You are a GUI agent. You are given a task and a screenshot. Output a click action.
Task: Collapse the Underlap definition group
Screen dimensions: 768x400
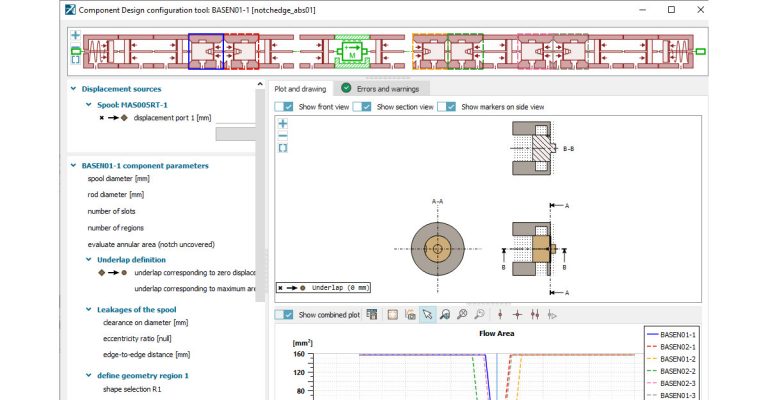click(x=89, y=259)
